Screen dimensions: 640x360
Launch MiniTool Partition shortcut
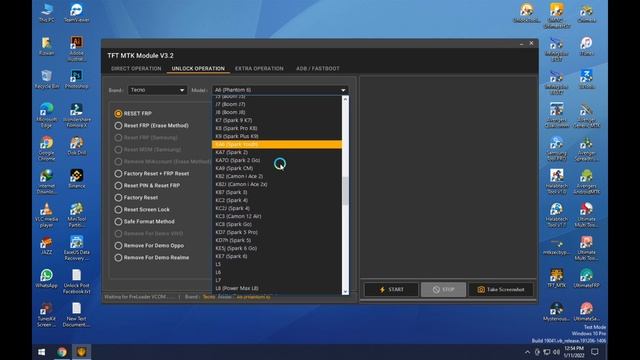pos(76,215)
